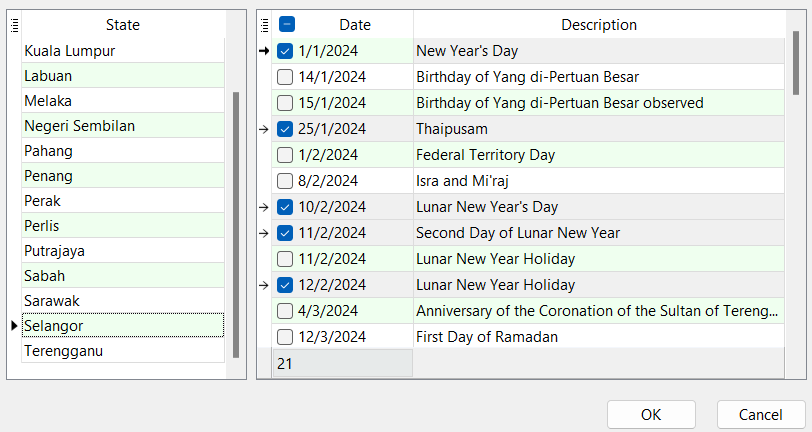The width and height of the screenshot is (812, 432).
Task: Click the Cancel button
Action: pos(760,414)
